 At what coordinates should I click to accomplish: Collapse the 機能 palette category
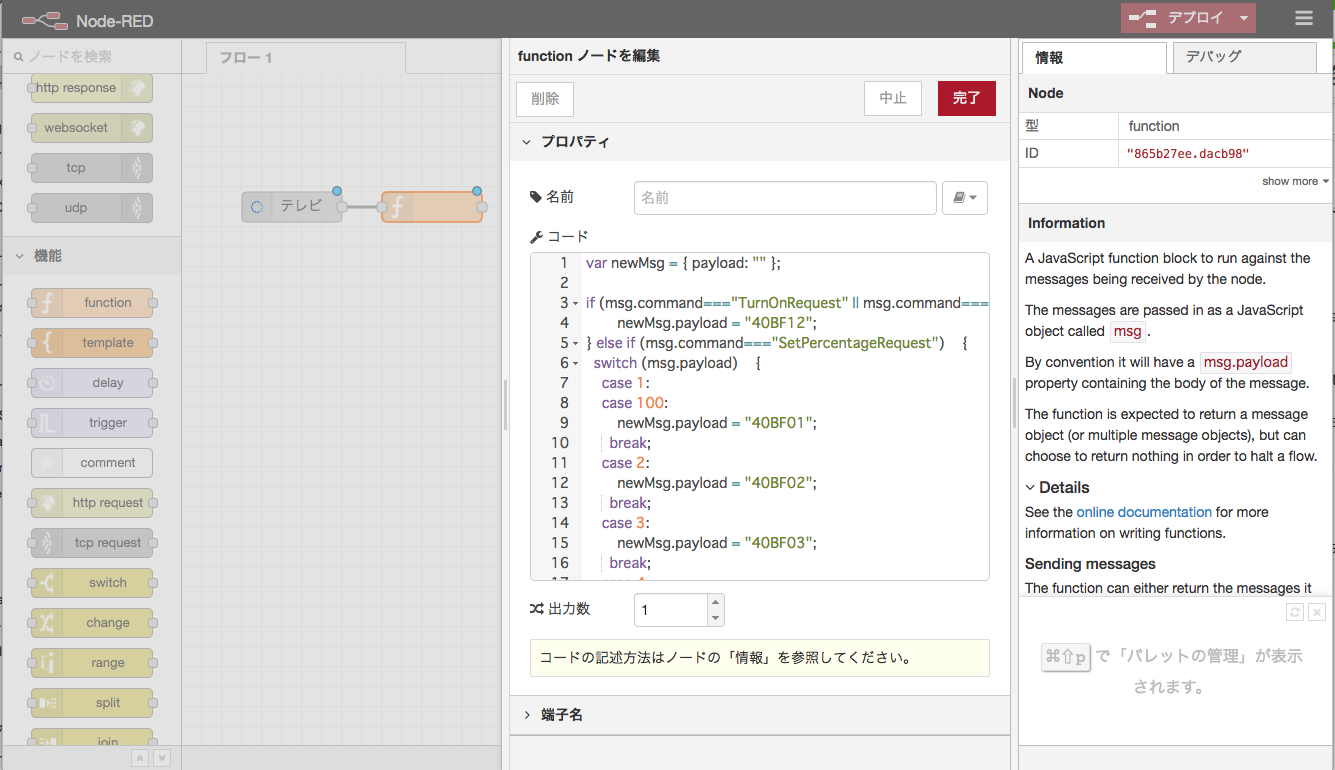point(19,256)
